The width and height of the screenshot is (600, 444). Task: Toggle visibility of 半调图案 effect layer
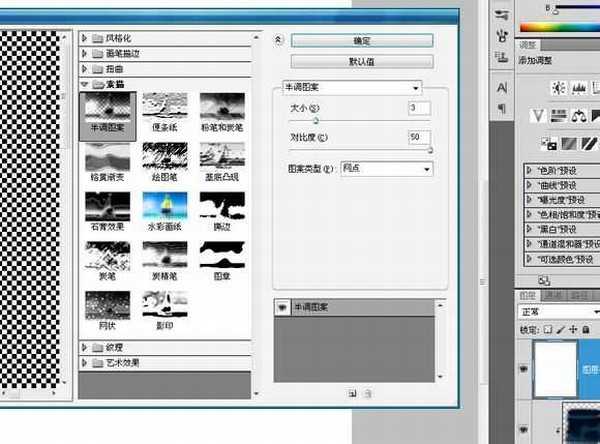[280, 309]
